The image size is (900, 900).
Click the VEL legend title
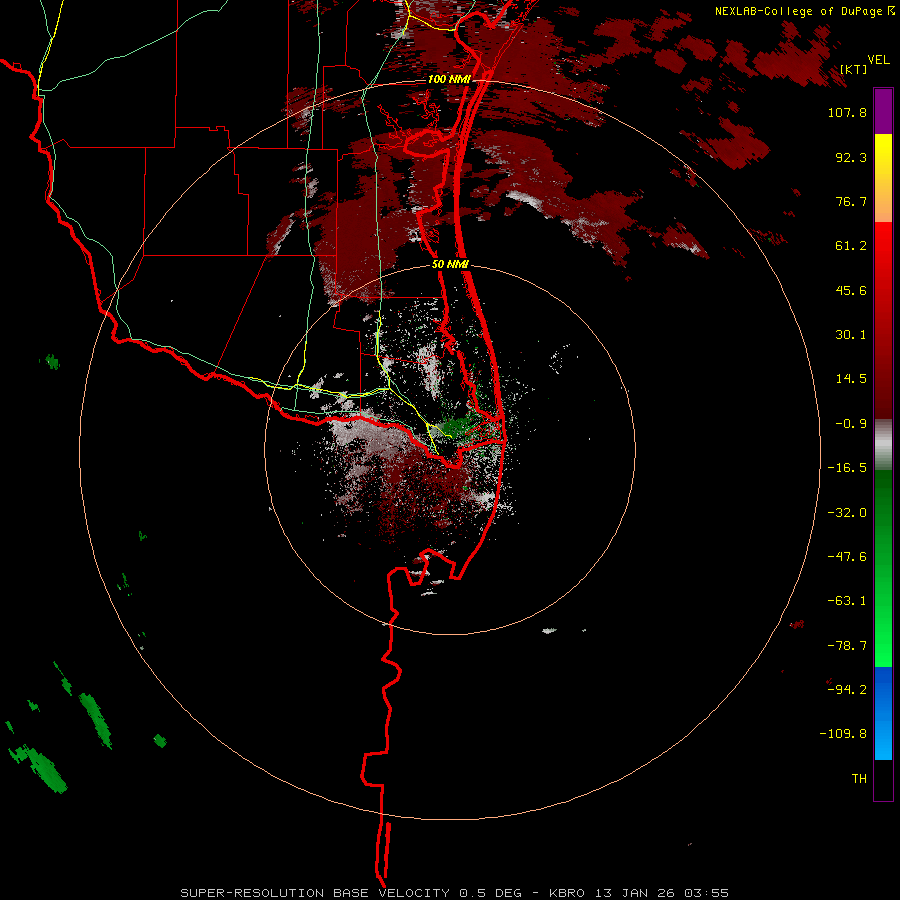[879, 60]
